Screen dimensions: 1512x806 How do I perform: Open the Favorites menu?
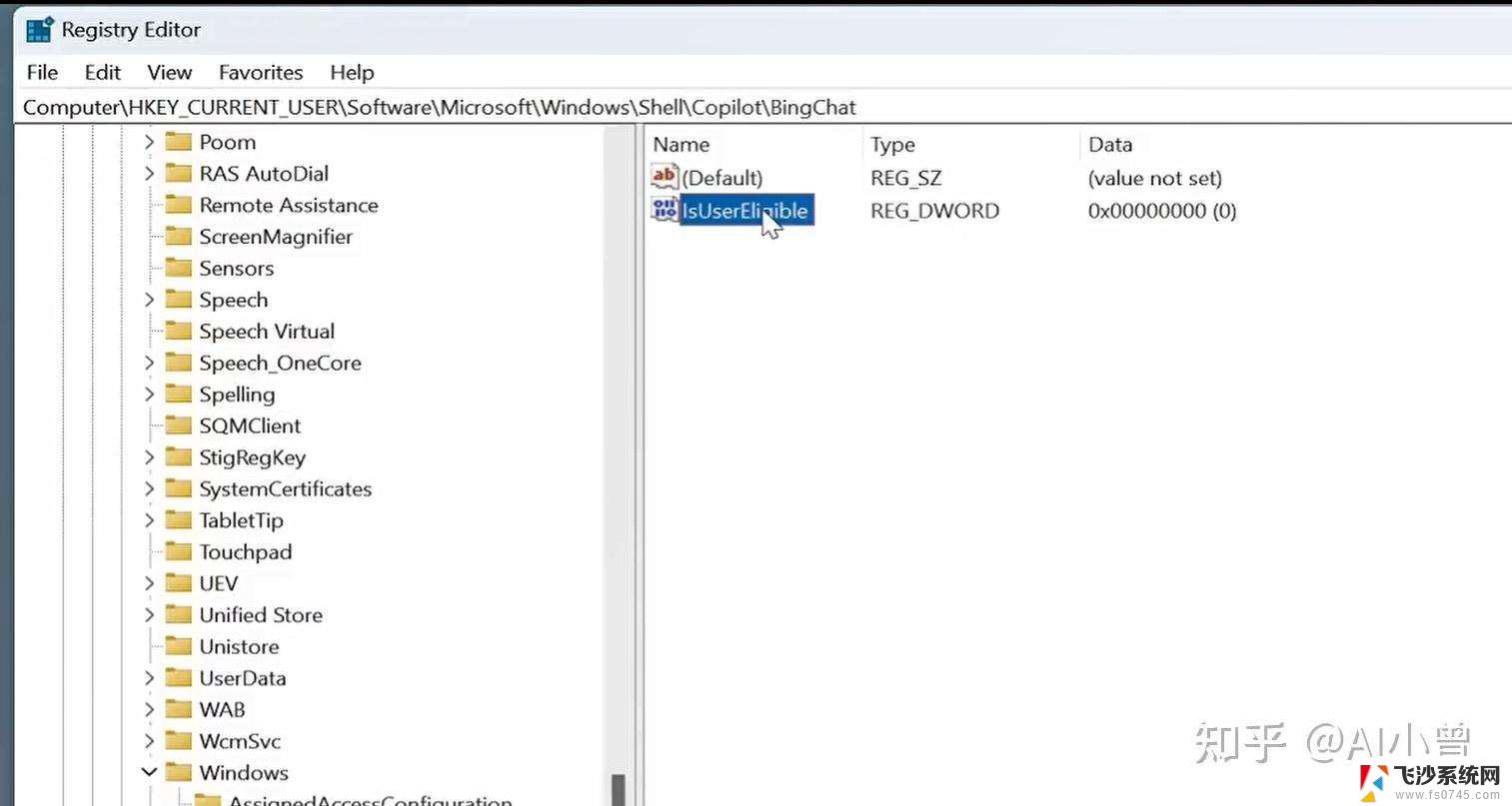coord(260,72)
